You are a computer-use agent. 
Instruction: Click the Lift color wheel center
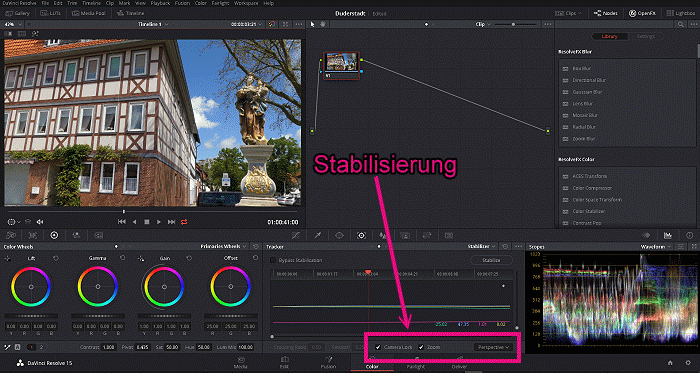[31, 287]
